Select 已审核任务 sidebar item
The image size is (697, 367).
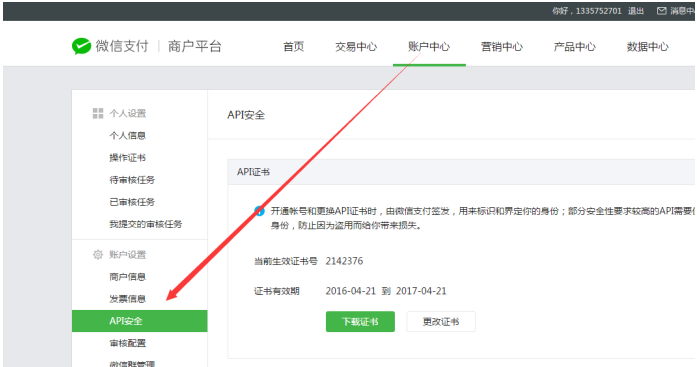[132, 202]
